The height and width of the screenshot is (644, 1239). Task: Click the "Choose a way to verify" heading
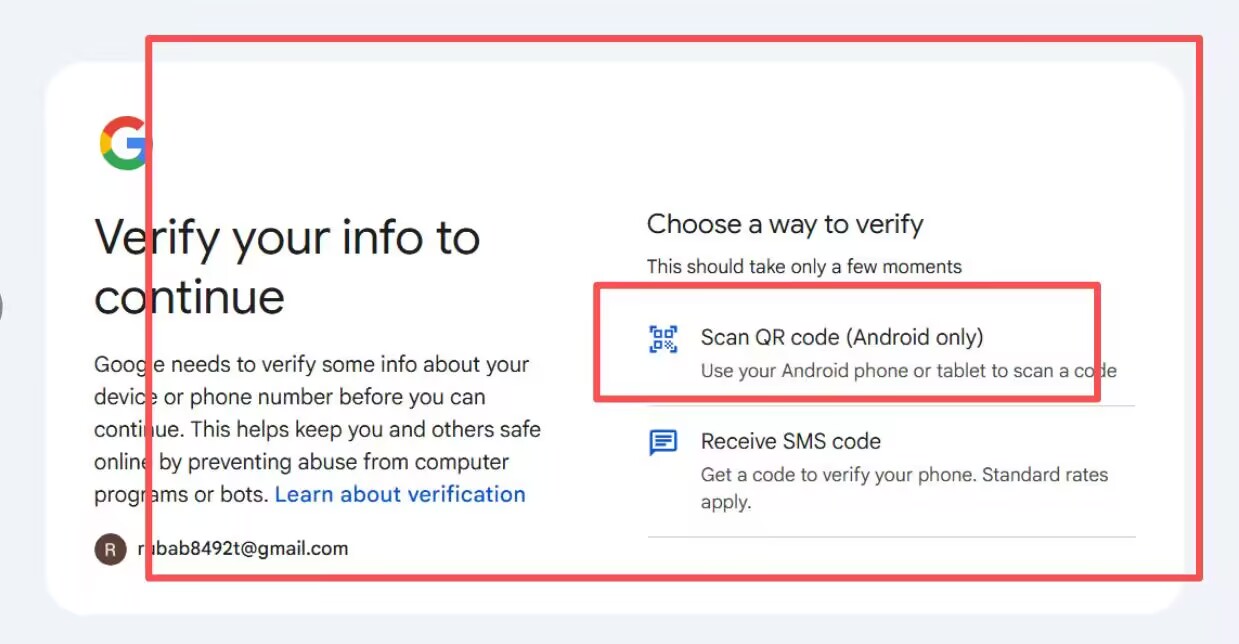coord(785,224)
